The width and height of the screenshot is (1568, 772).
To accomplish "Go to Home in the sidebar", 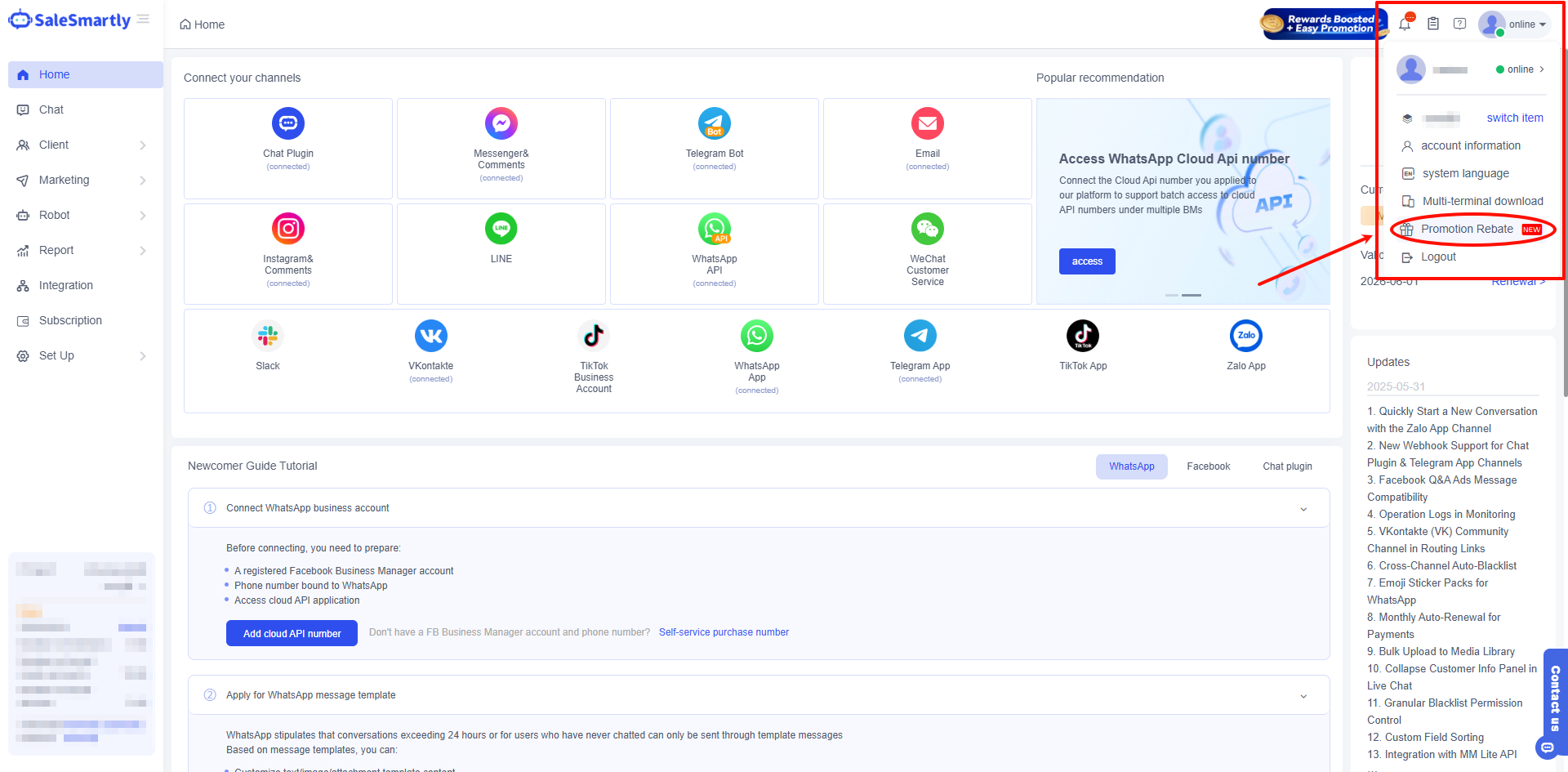I will (86, 74).
